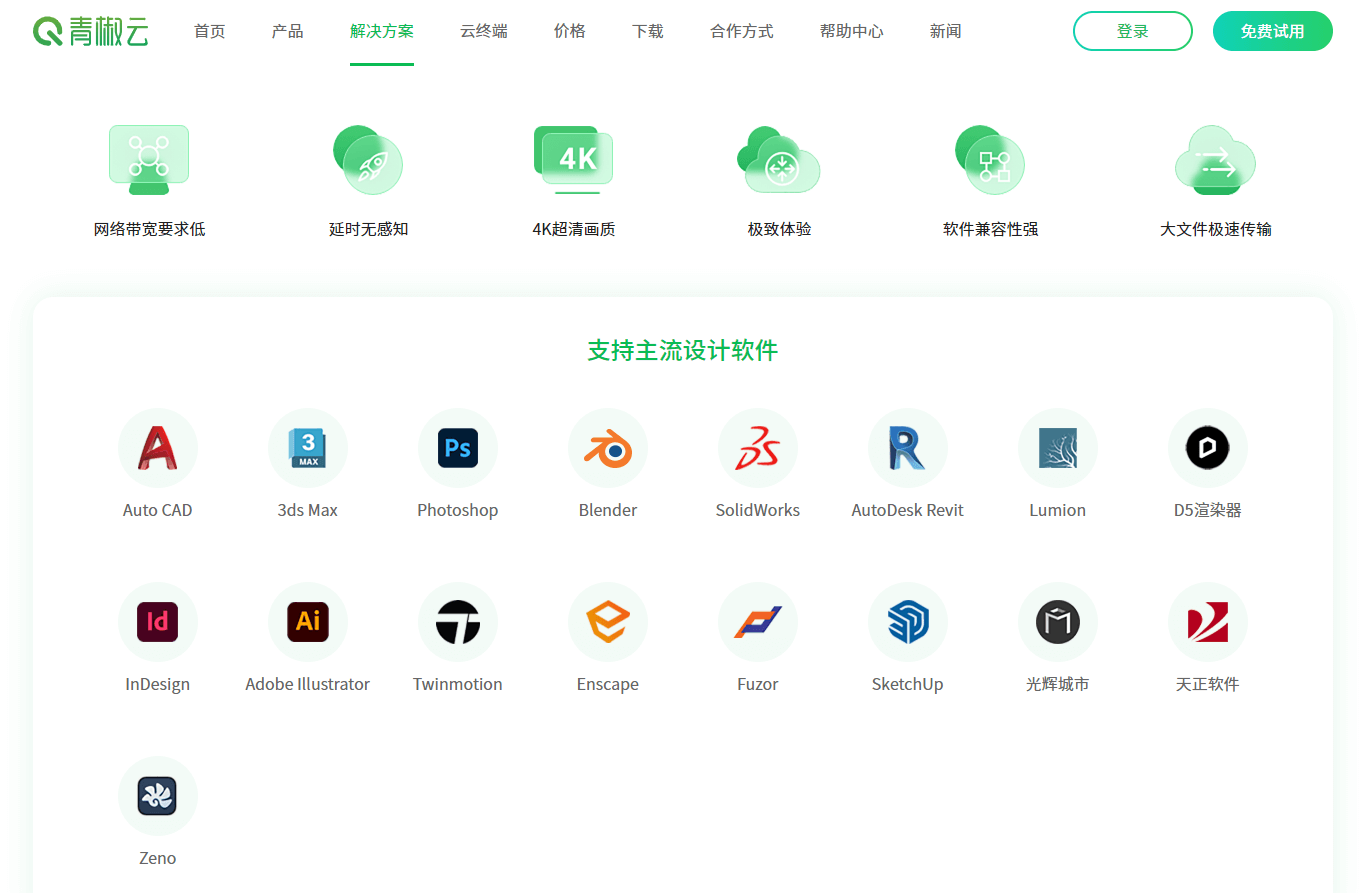
Task: Click the 4K ultra-clear quality icon
Action: coord(573,160)
